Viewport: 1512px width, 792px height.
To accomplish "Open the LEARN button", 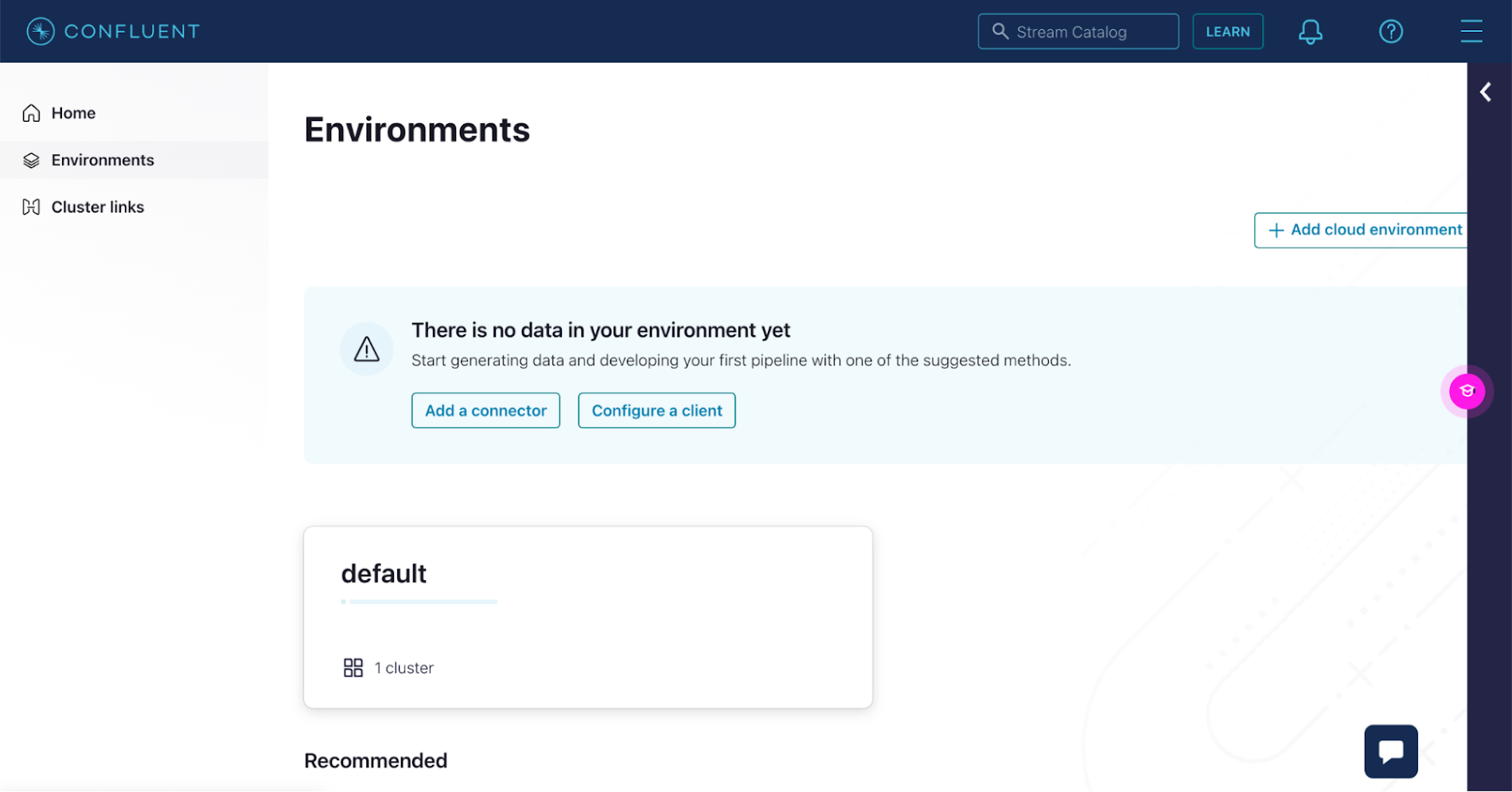I will pos(1227,32).
